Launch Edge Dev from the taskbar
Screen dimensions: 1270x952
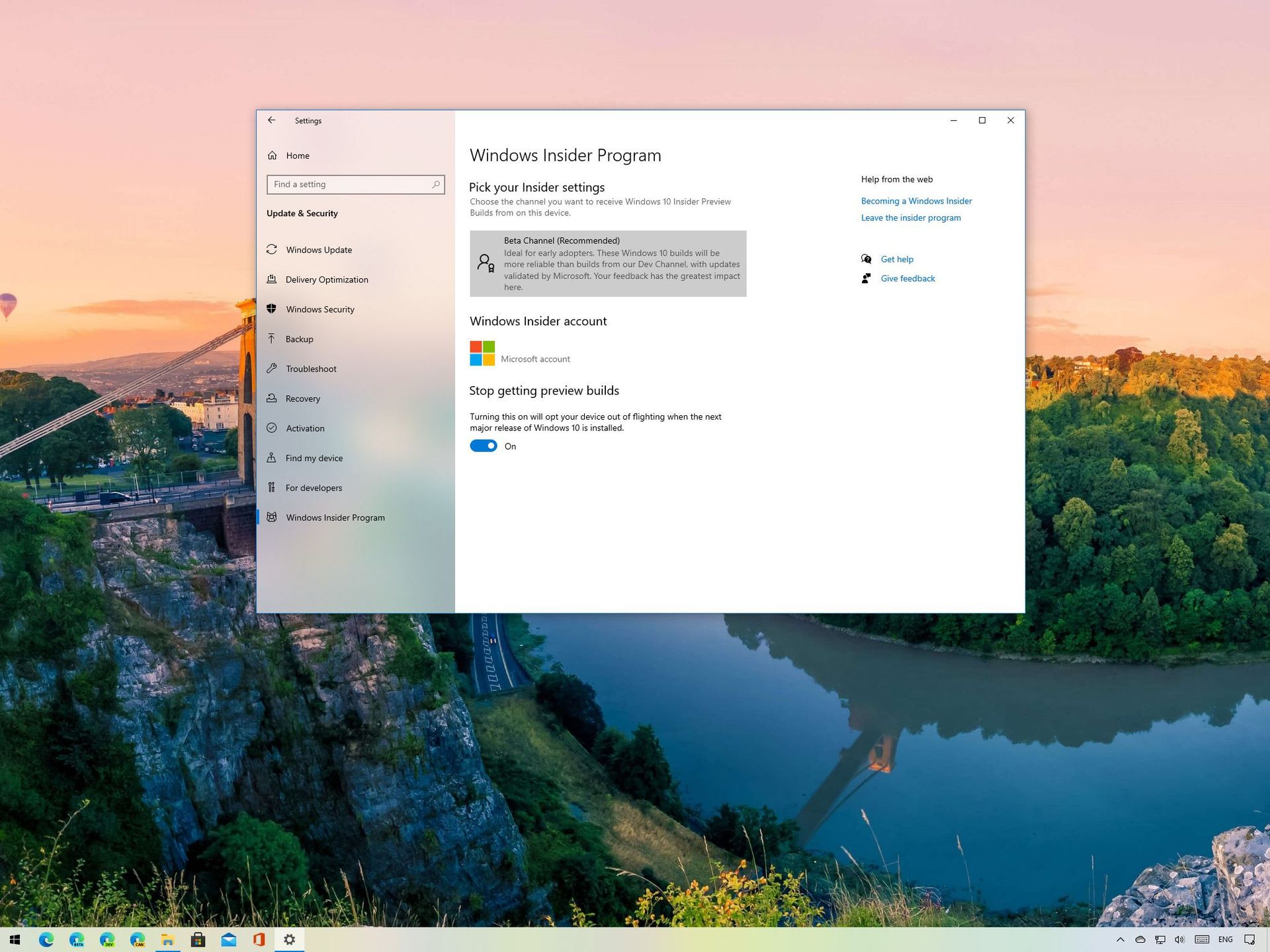tap(108, 939)
